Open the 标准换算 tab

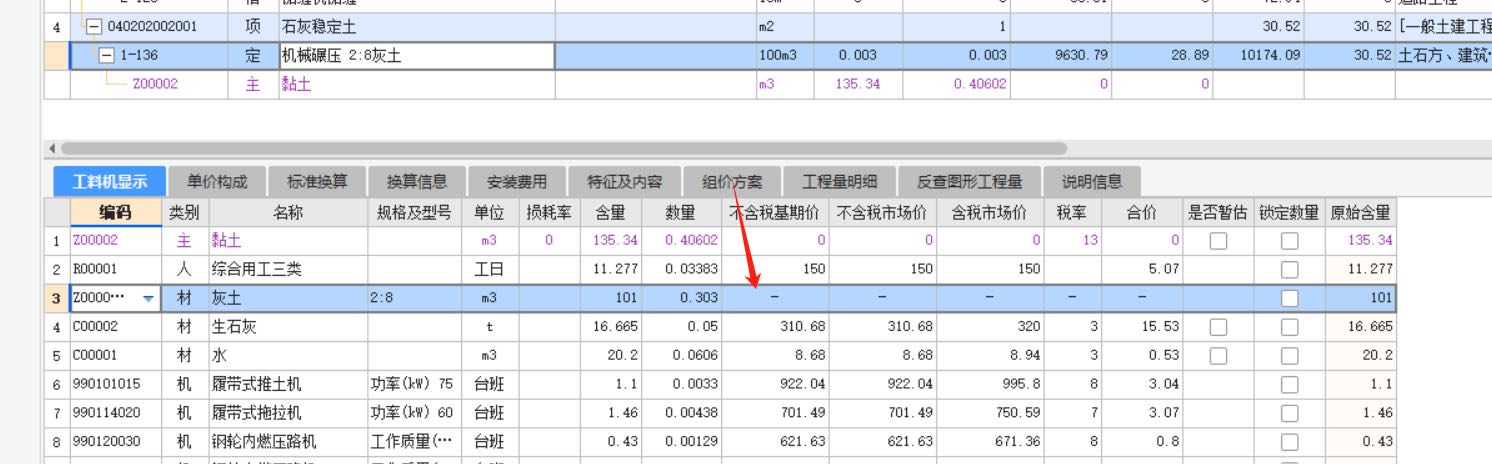[317, 182]
